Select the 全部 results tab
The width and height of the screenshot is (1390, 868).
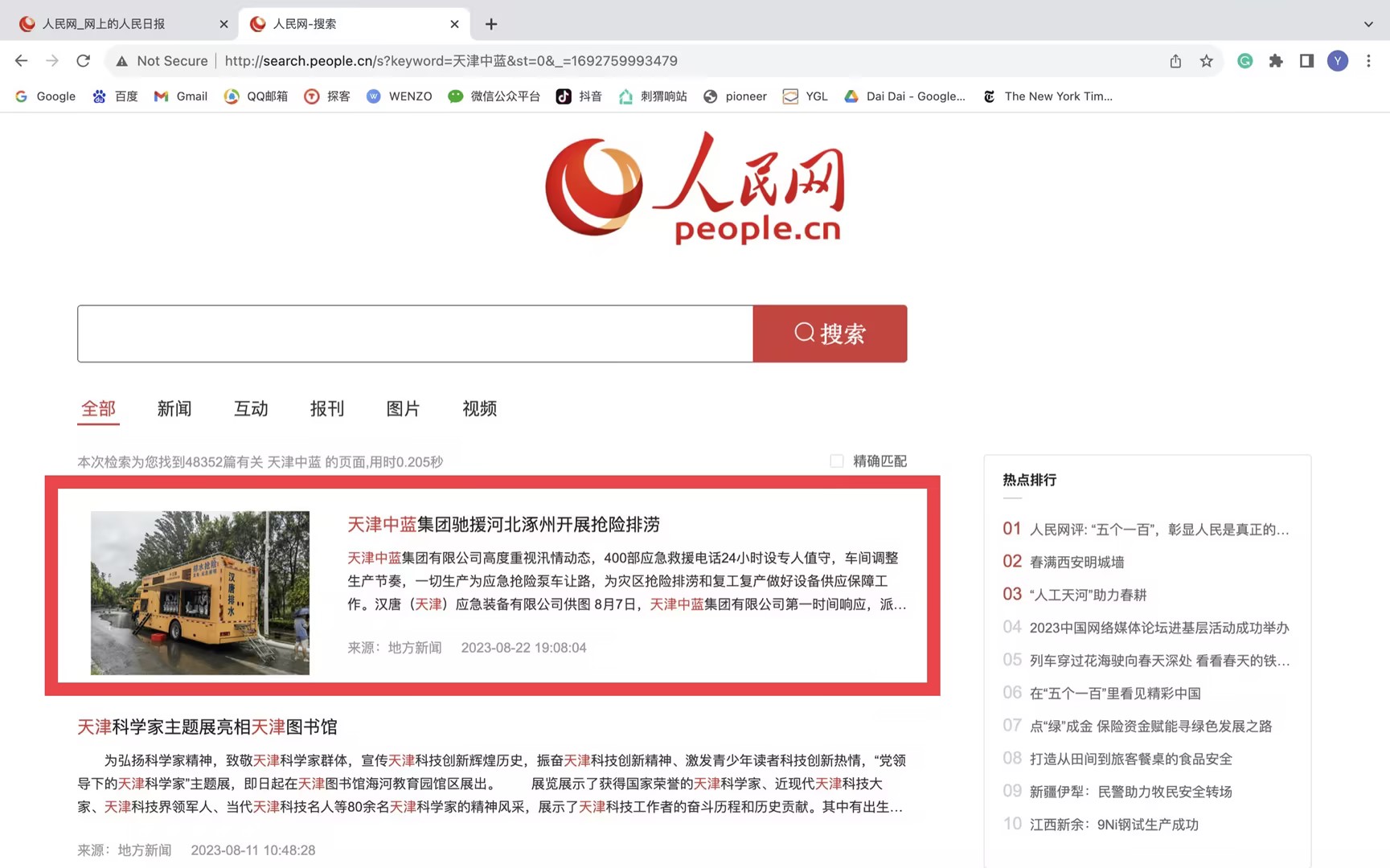[x=98, y=409]
